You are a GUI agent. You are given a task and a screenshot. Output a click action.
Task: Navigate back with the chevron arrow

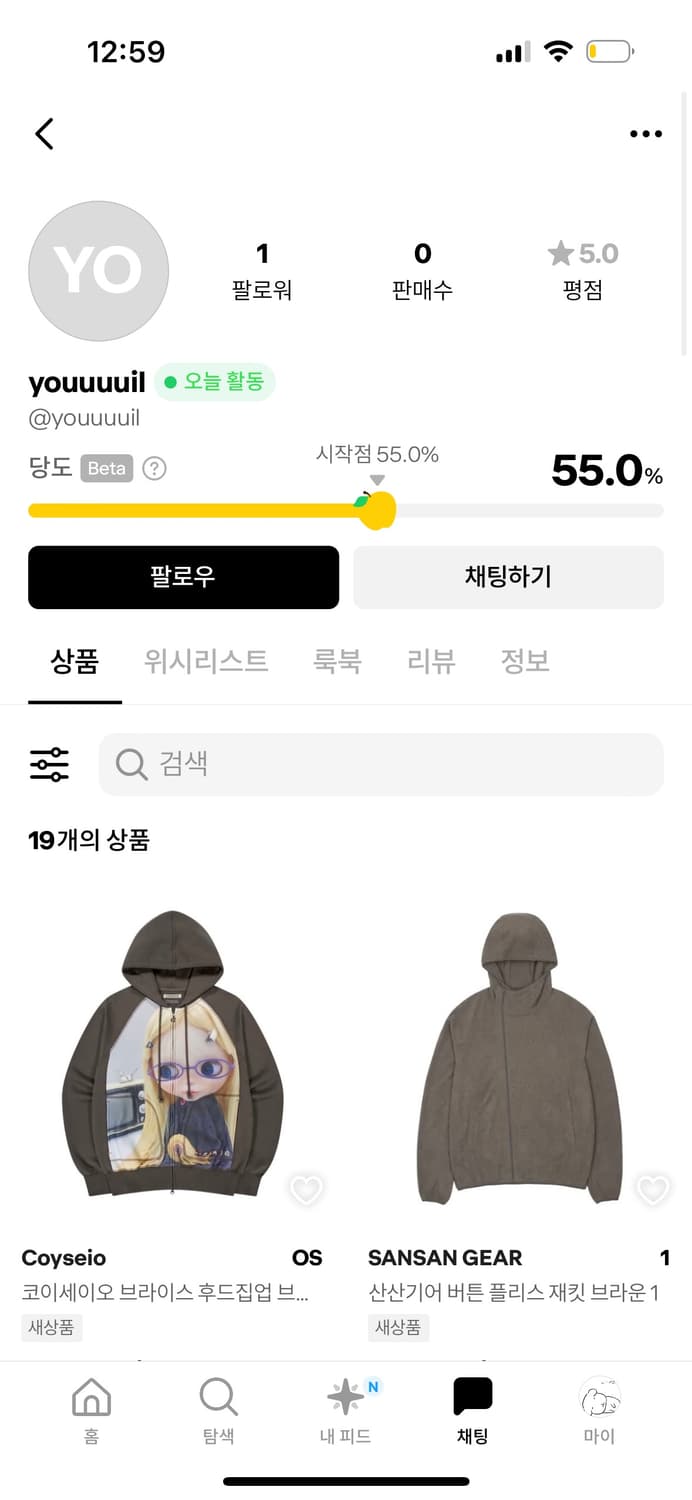pyautogui.click(x=43, y=133)
